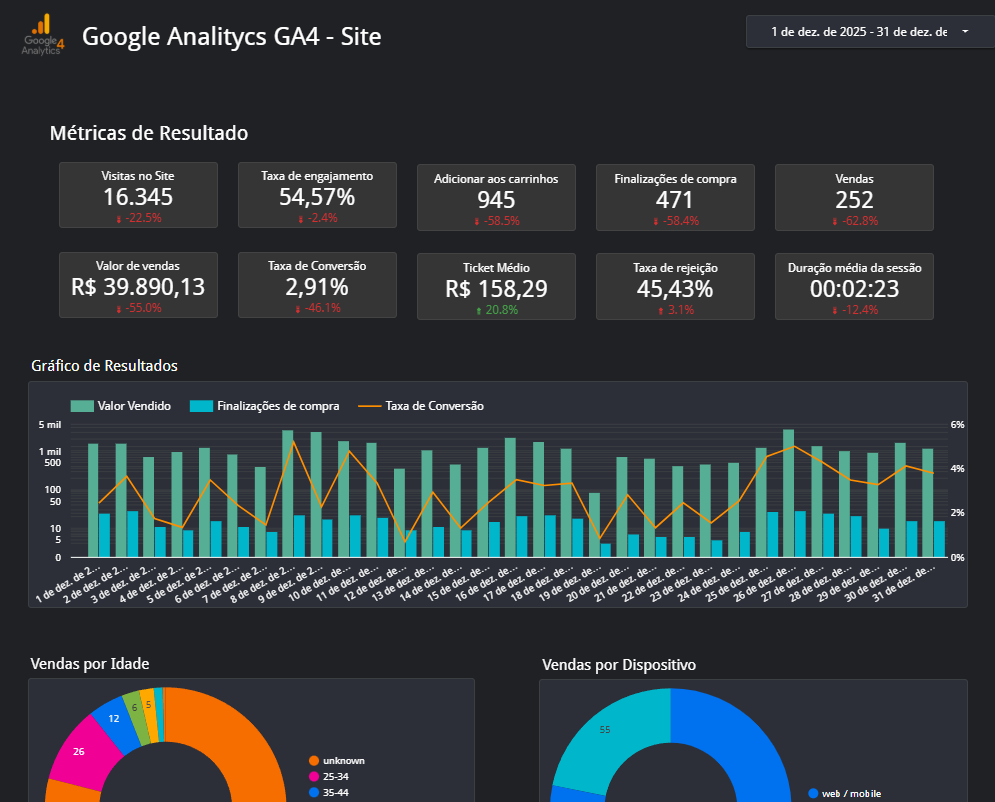
Task: Click the blue slice labeled 12
Action: coord(114,719)
